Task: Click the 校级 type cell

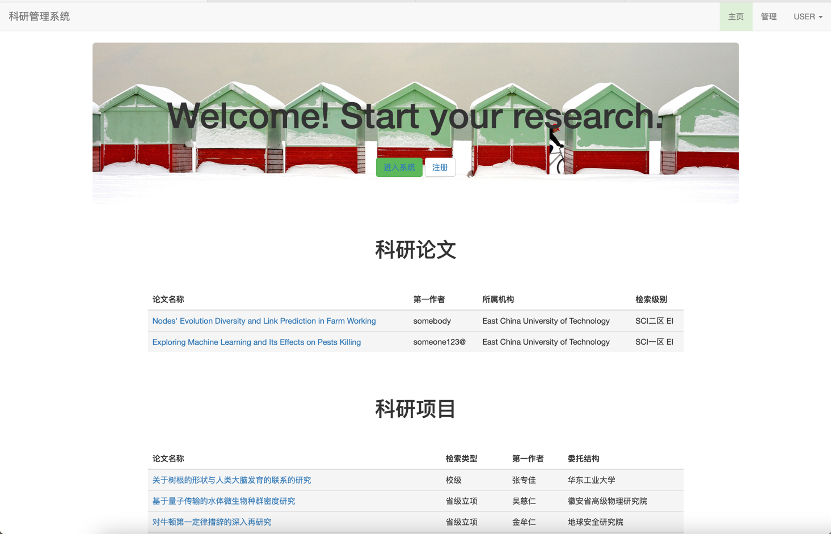Action: 453,480
